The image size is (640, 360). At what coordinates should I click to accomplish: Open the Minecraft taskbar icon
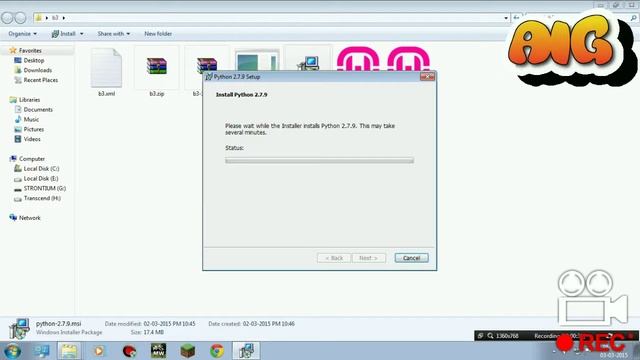click(x=188, y=351)
